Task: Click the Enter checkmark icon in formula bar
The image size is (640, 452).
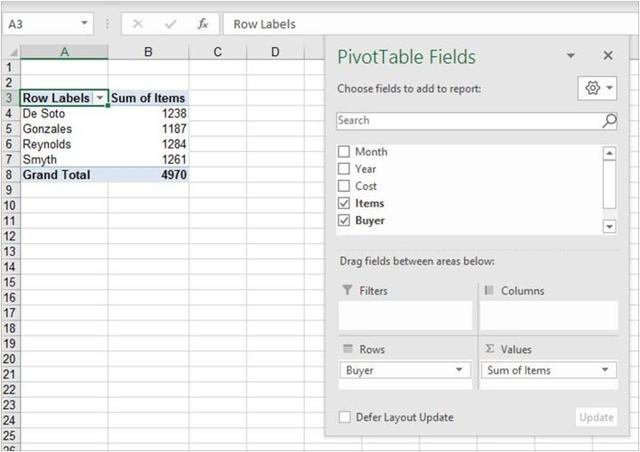Action: point(171,24)
